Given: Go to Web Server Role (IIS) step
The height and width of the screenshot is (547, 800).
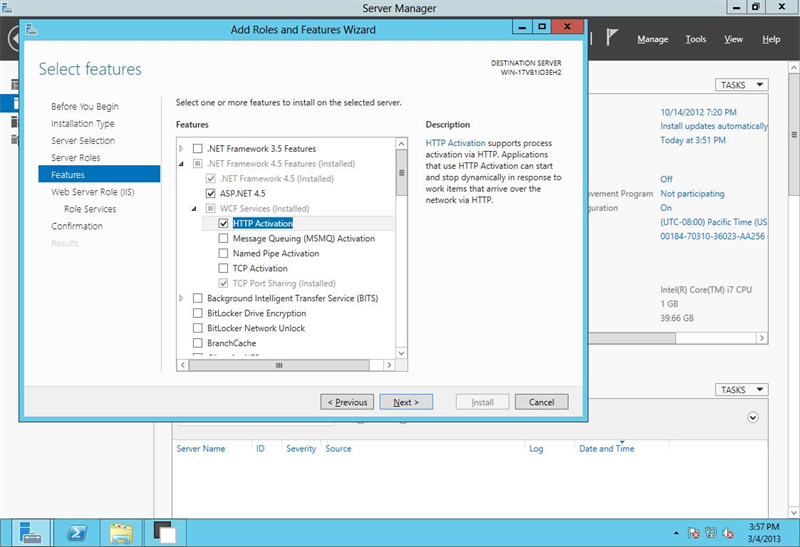Looking at the screenshot, I should pyautogui.click(x=93, y=192).
